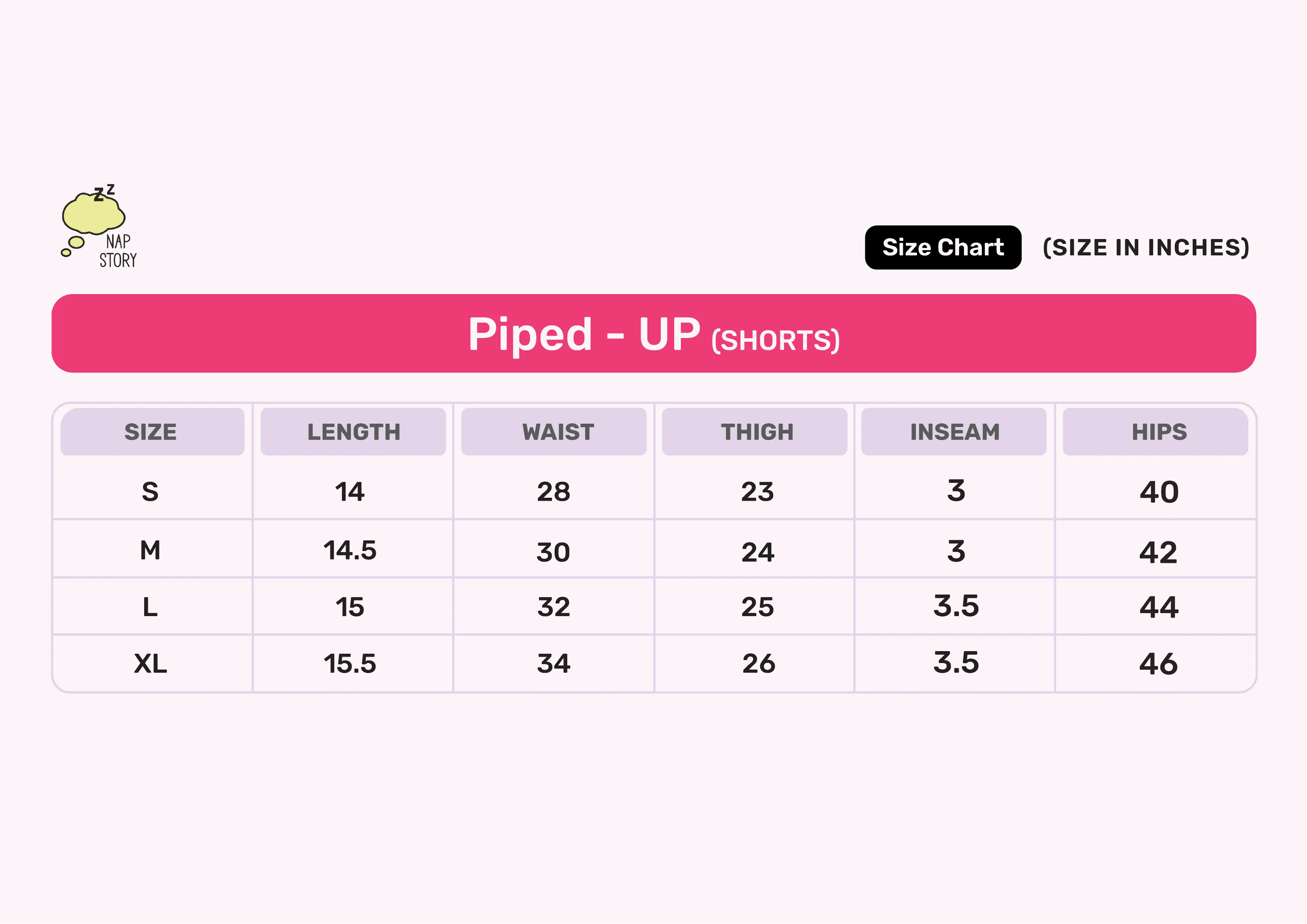The width and height of the screenshot is (1307, 924).
Task: Select the length value 15.5
Action: coord(349,663)
